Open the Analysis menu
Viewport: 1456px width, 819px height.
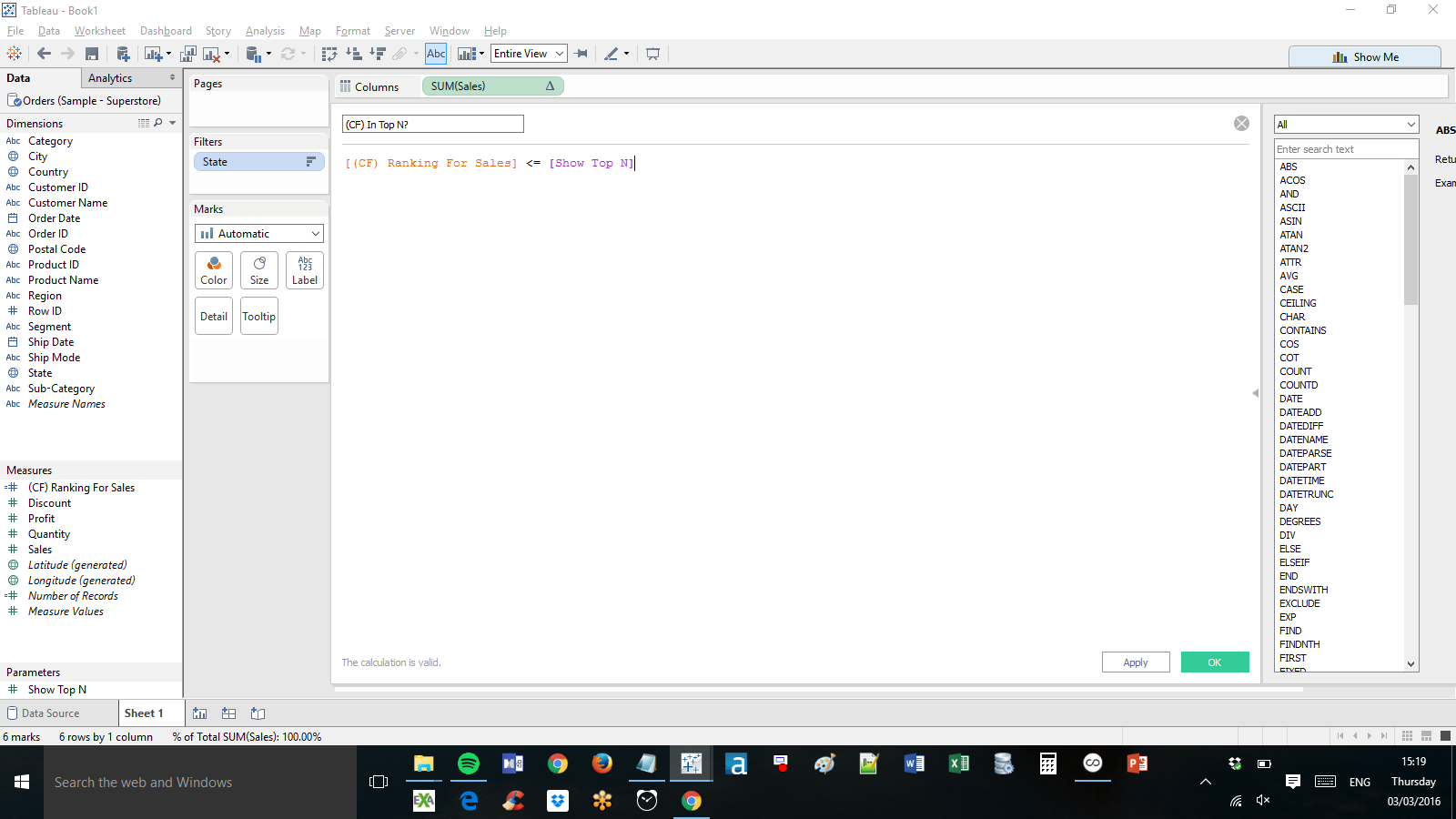pos(265,31)
